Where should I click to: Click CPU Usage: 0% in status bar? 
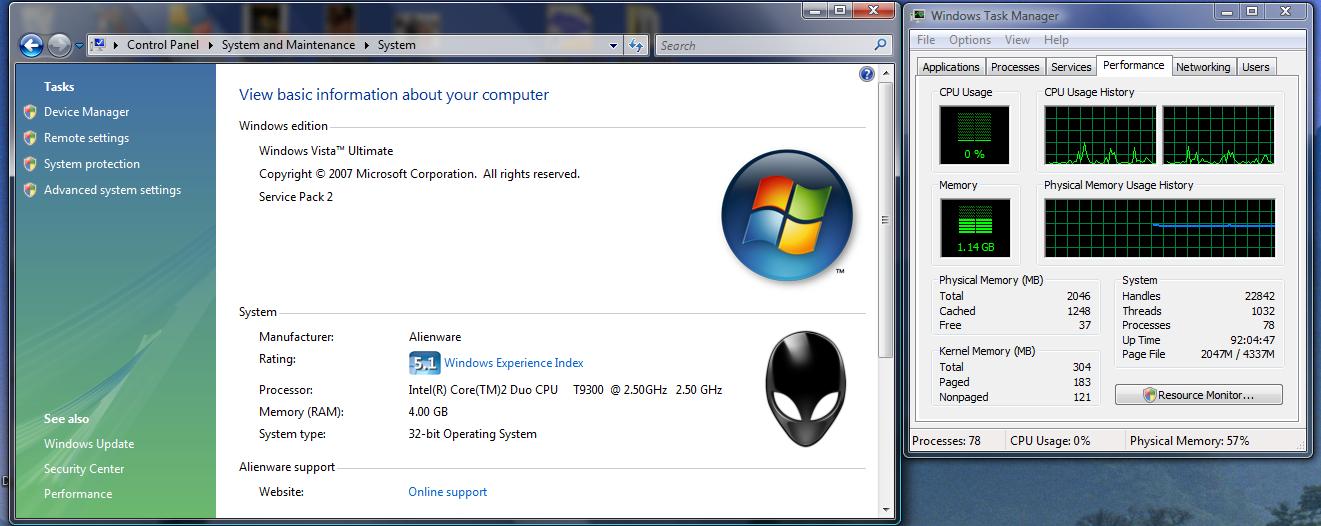pos(1050,441)
